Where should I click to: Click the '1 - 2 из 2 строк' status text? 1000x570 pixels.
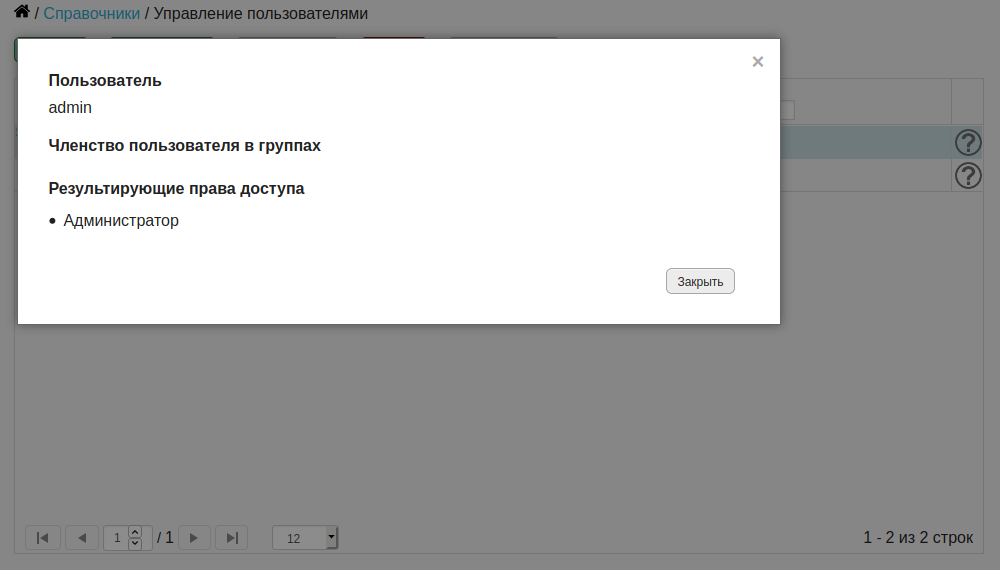(918, 537)
